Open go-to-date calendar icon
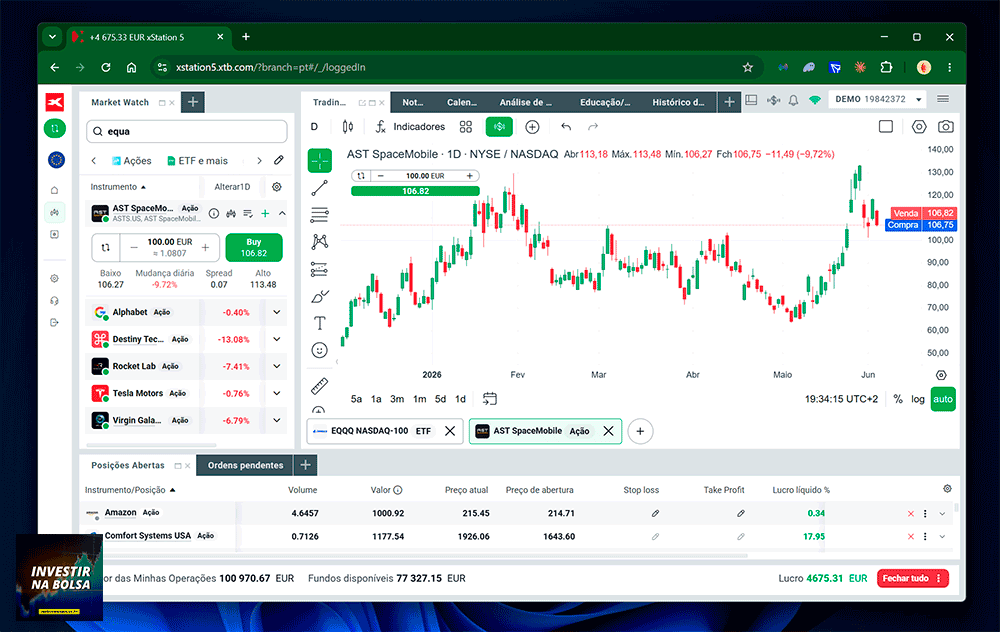The image size is (1000, 632). click(x=490, y=399)
